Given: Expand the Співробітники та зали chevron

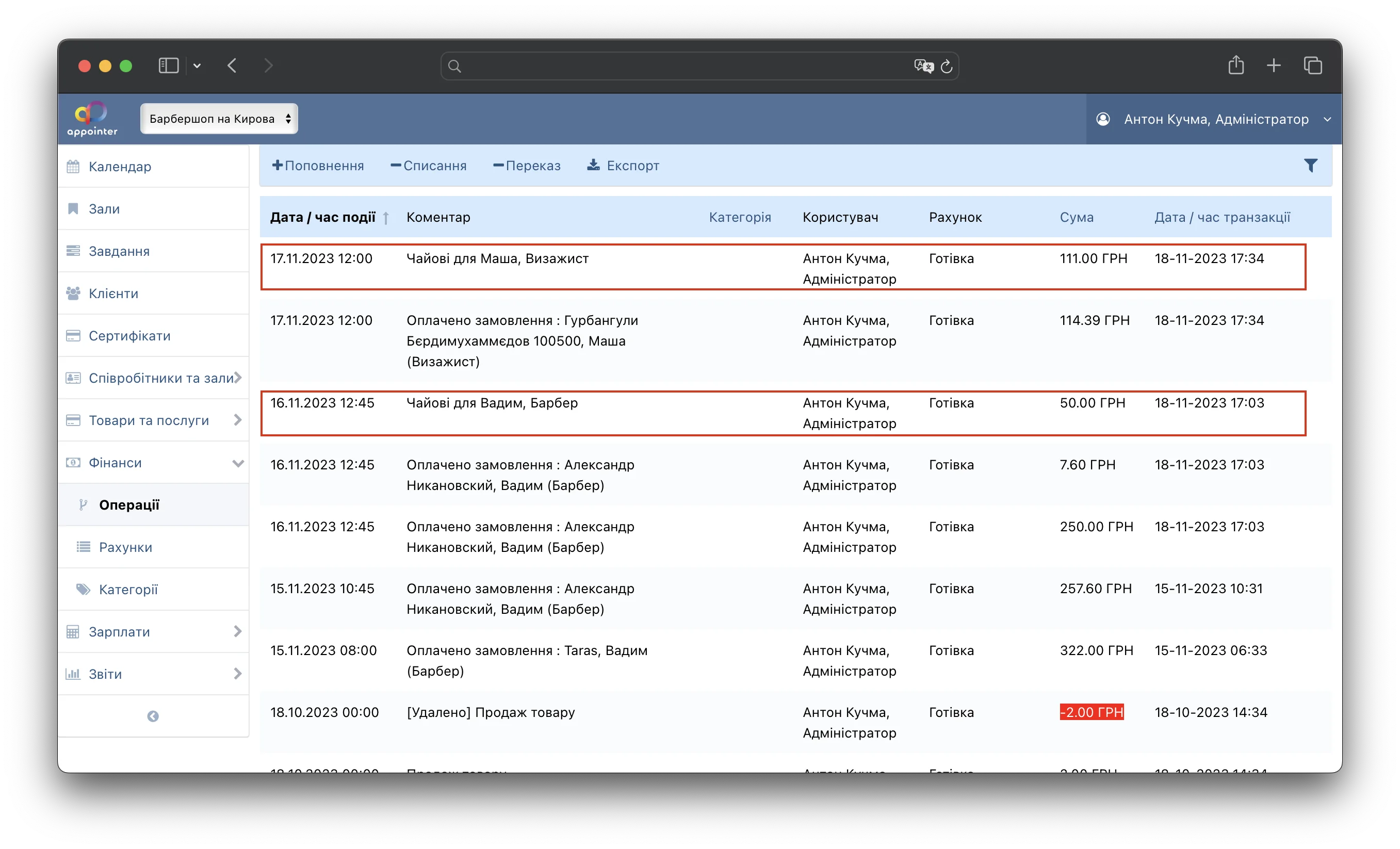Looking at the screenshot, I should (x=238, y=378).
